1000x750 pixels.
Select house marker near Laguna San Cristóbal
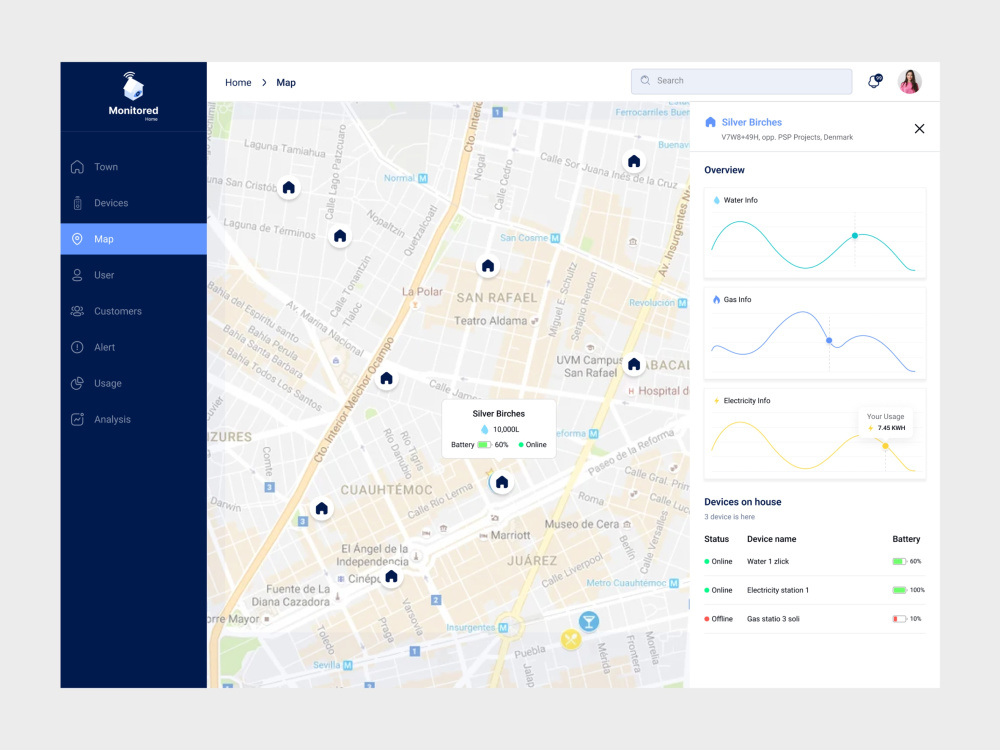point(289,188)
